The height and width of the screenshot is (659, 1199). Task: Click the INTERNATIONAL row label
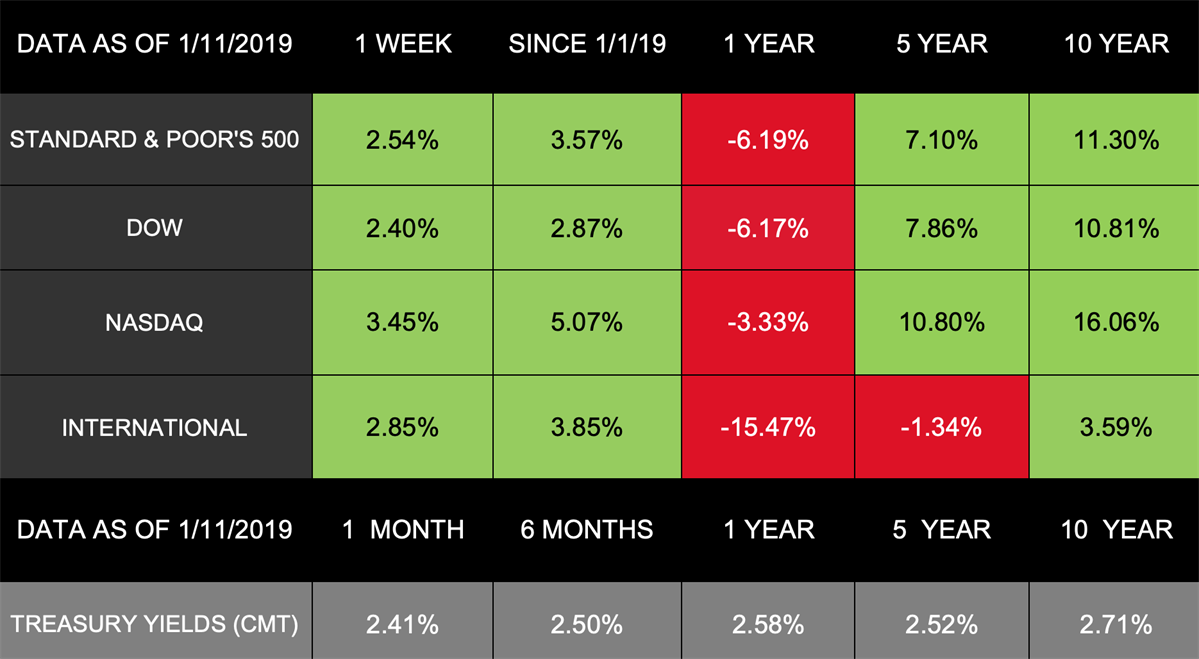point(155,428)
